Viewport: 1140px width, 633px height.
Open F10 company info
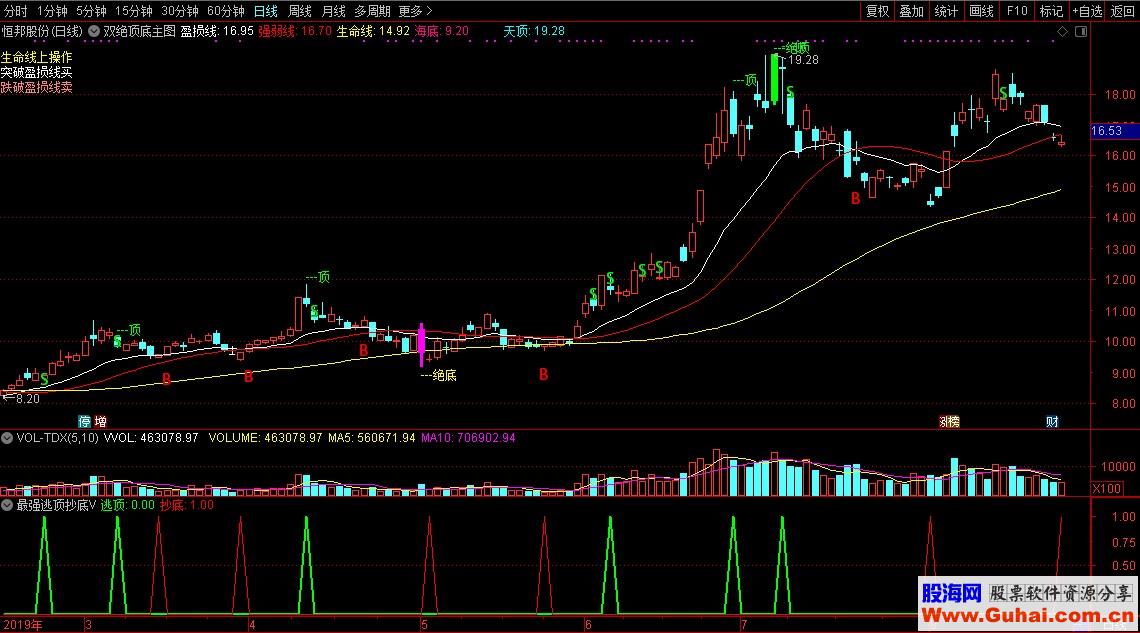[x=1016, y=11]
